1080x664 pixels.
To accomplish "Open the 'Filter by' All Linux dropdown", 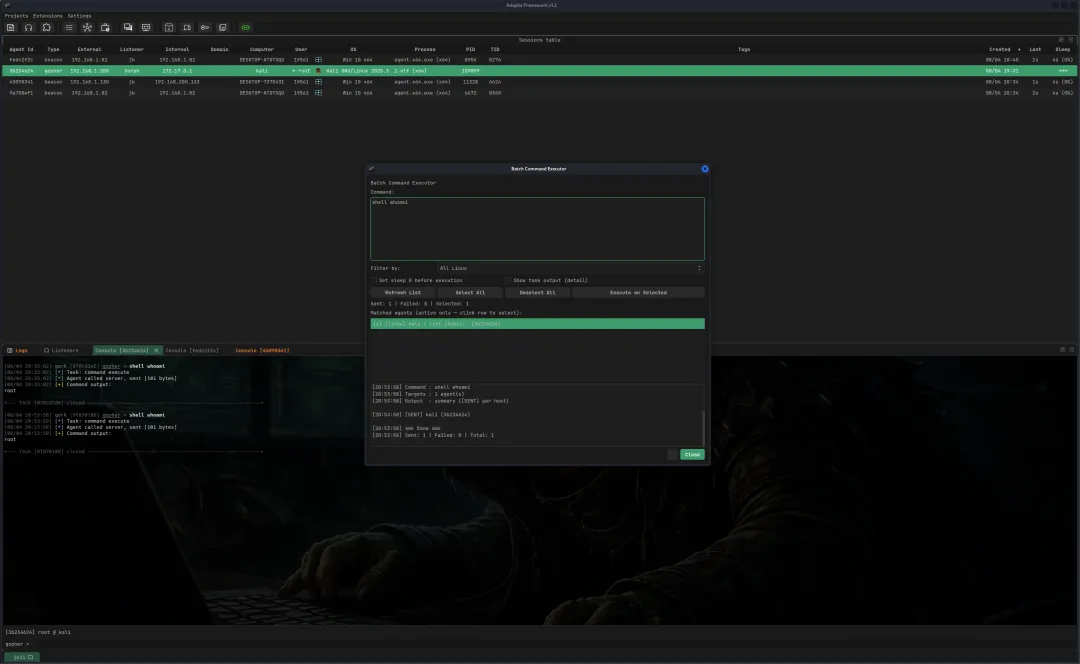I will point(570,268).
